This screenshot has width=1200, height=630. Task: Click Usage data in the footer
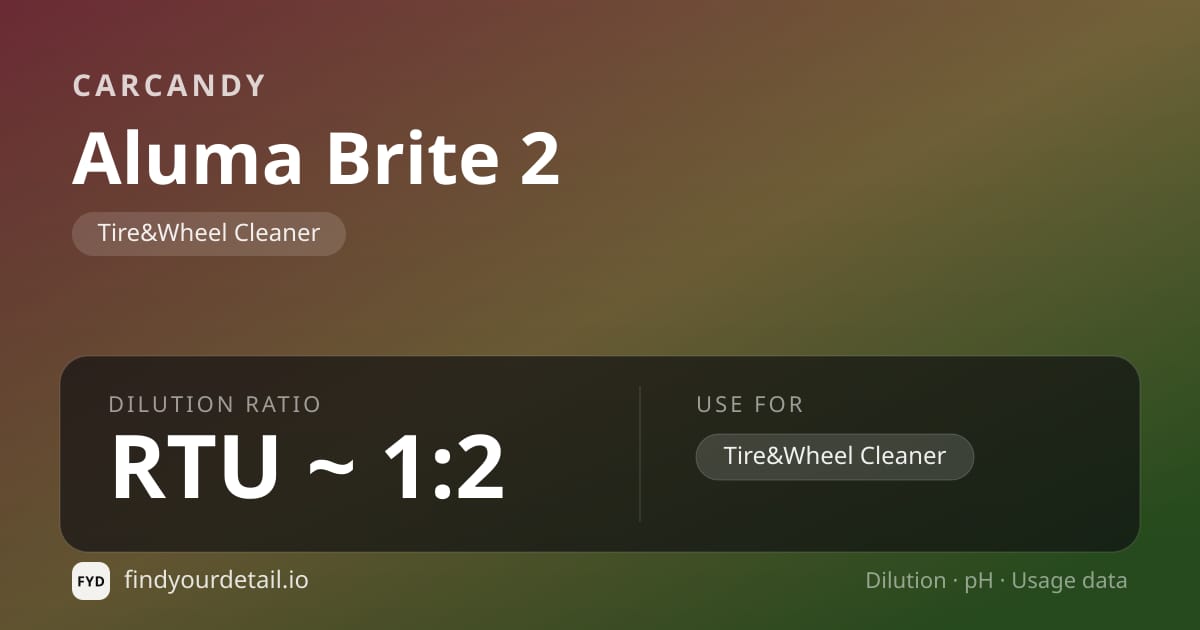click(x=1069, y=581)
